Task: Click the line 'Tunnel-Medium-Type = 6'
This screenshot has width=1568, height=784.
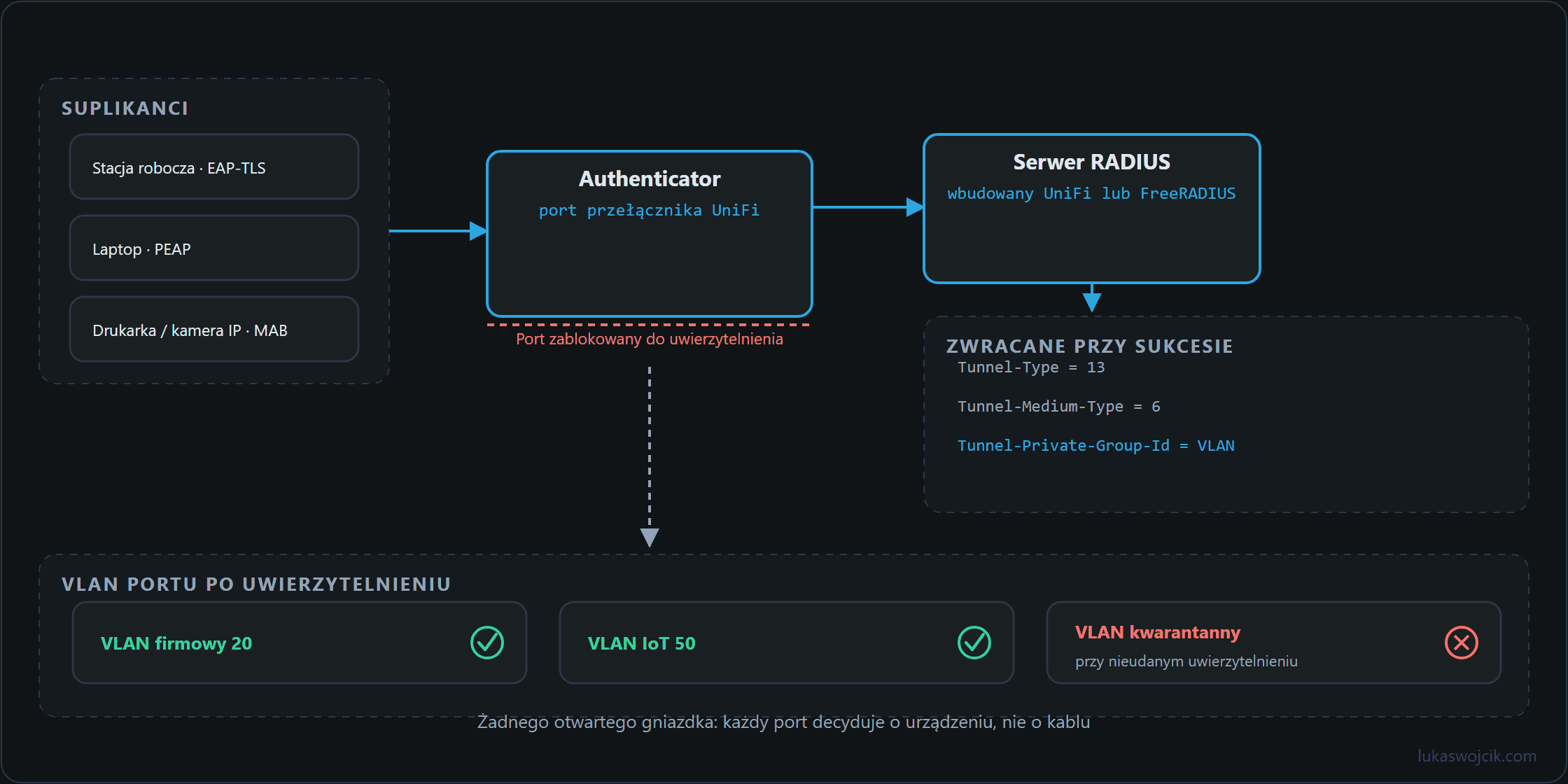Action: 1059,407
